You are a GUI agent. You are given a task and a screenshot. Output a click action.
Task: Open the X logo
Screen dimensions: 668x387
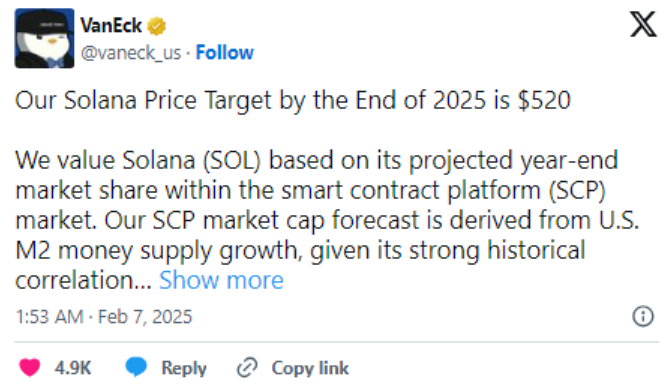(643, 24)
